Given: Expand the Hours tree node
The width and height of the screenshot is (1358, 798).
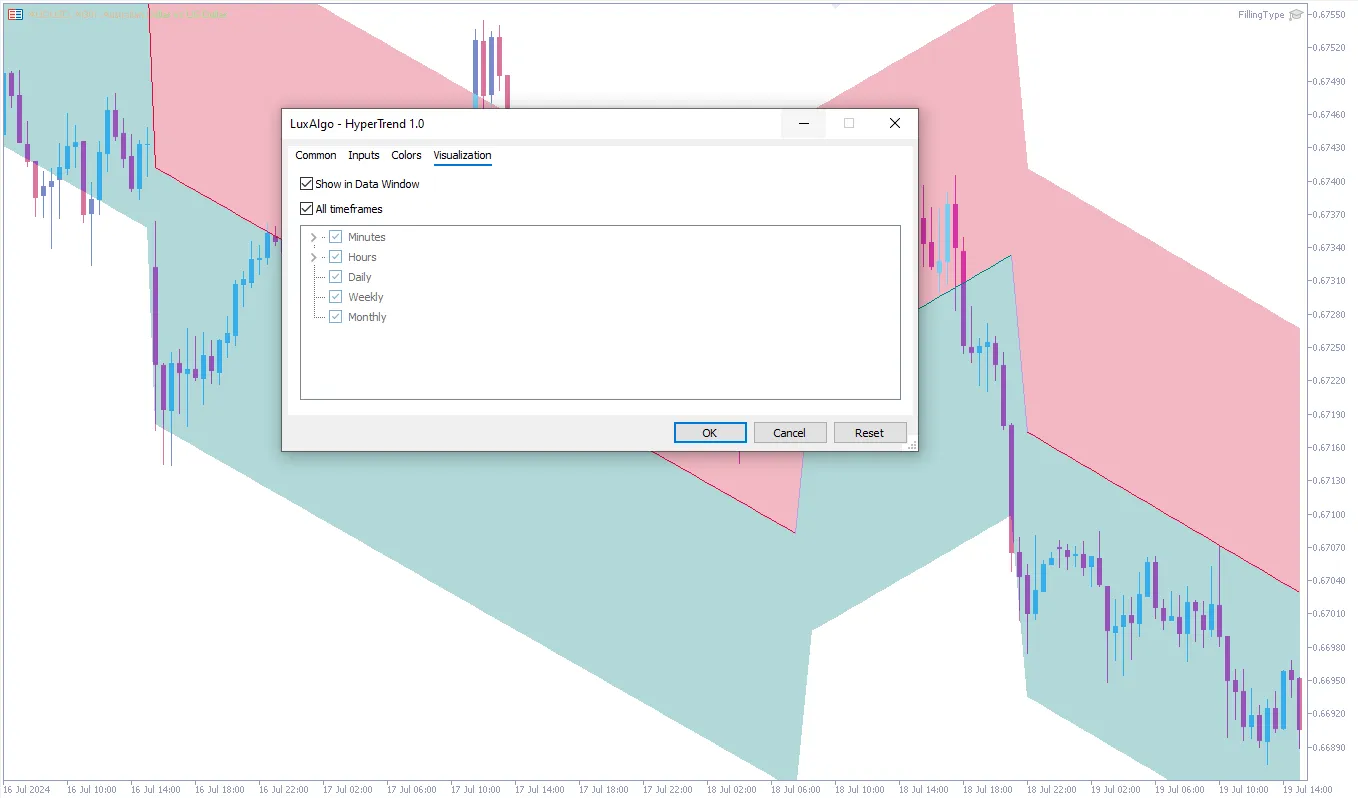Looking at the screenshot, I should click(x=314, y=257).
